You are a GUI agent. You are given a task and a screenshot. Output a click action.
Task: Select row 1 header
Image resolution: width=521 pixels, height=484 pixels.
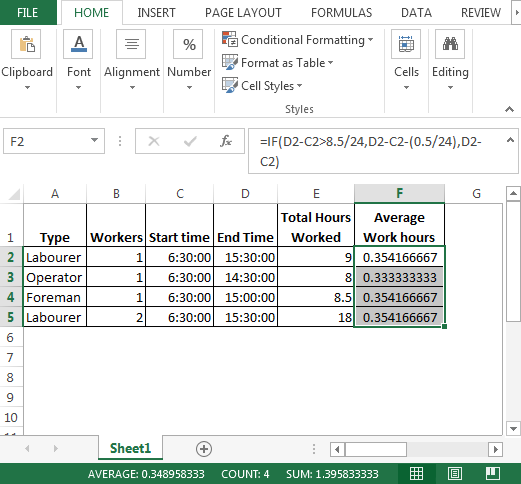[11, 225]
